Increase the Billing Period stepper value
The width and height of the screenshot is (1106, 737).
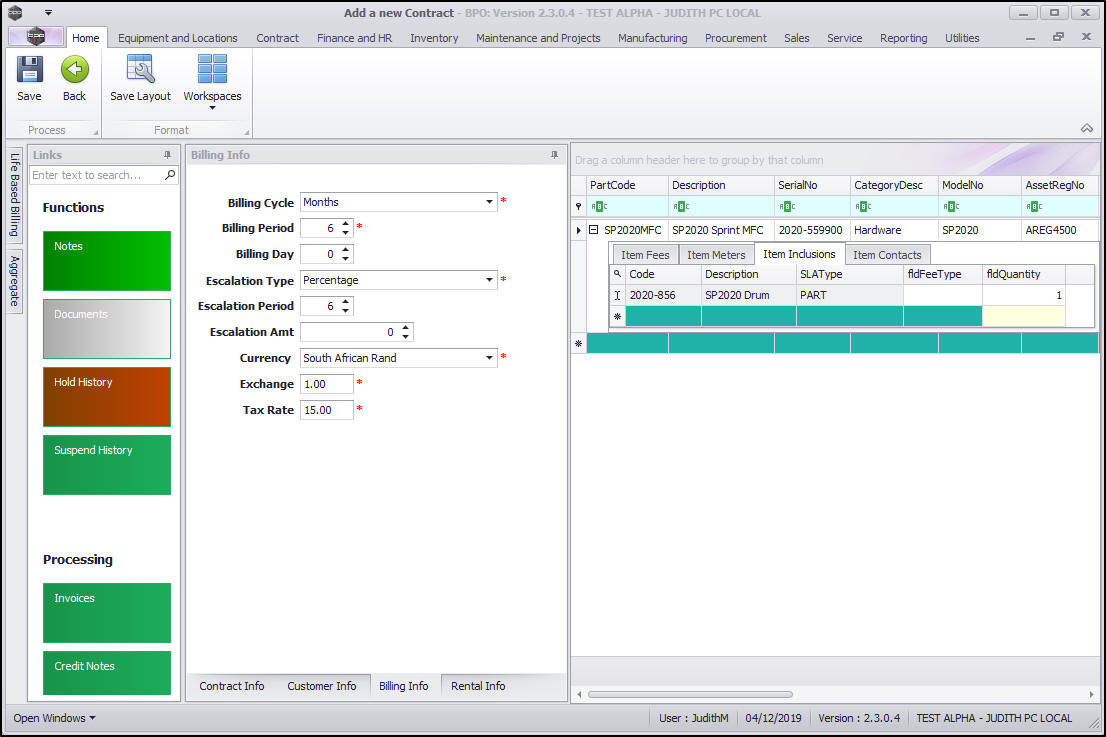click(x=345, y=223)
